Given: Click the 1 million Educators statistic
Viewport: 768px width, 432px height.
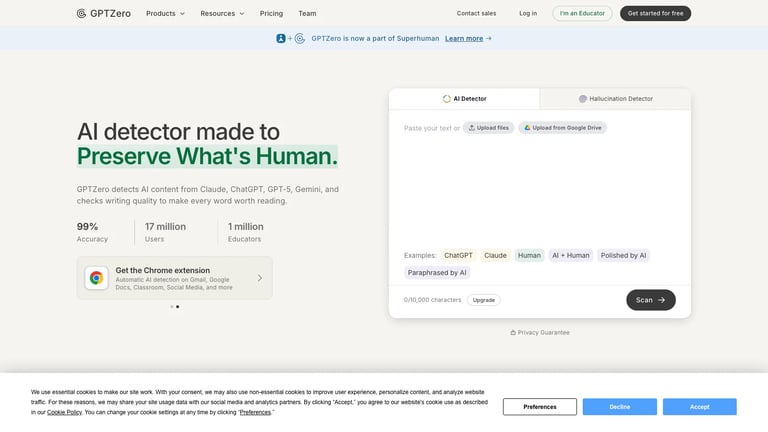Looking at the screenshot, I should 245,232.
